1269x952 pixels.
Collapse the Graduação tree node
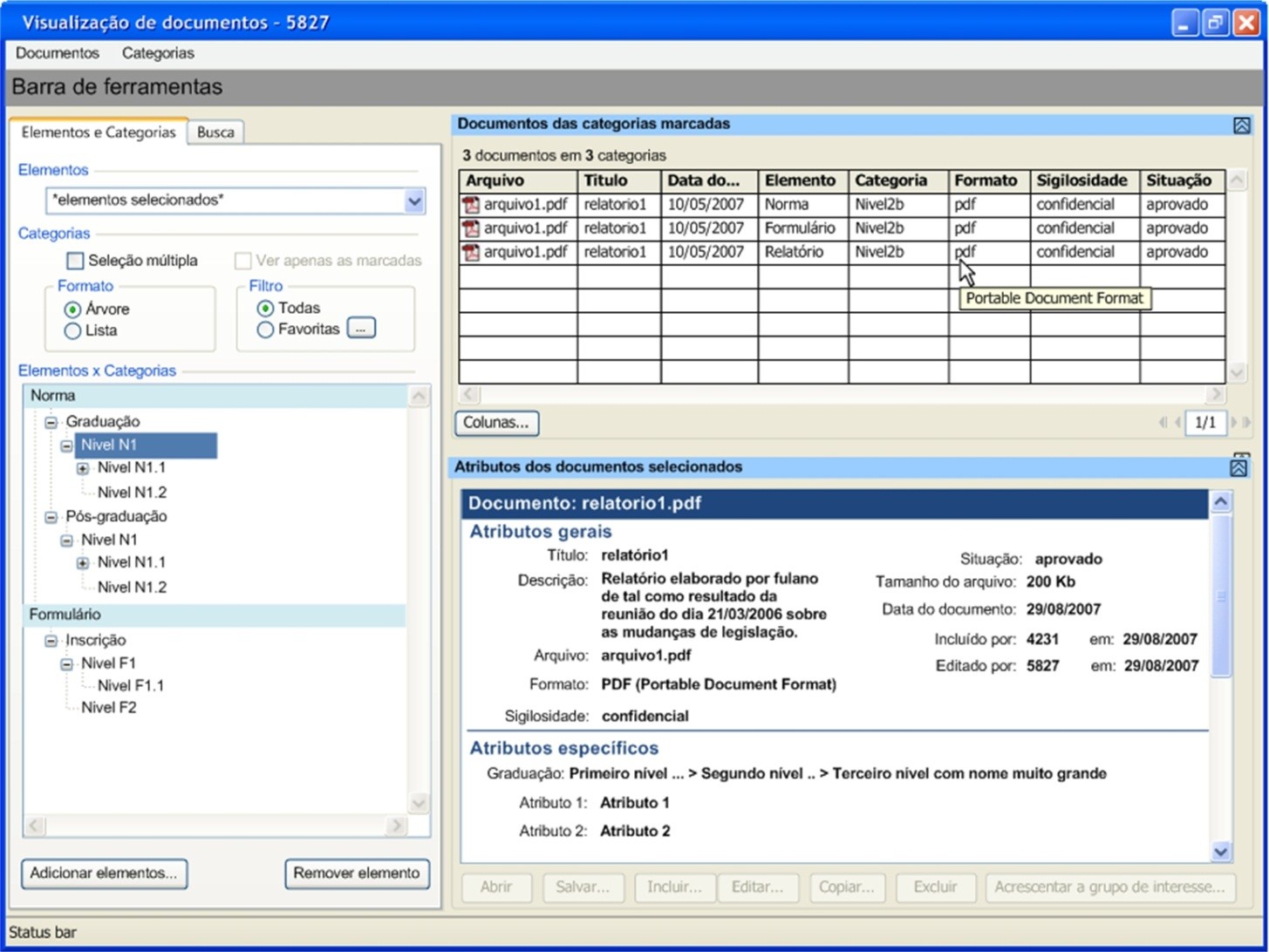(x=51, y=422)
